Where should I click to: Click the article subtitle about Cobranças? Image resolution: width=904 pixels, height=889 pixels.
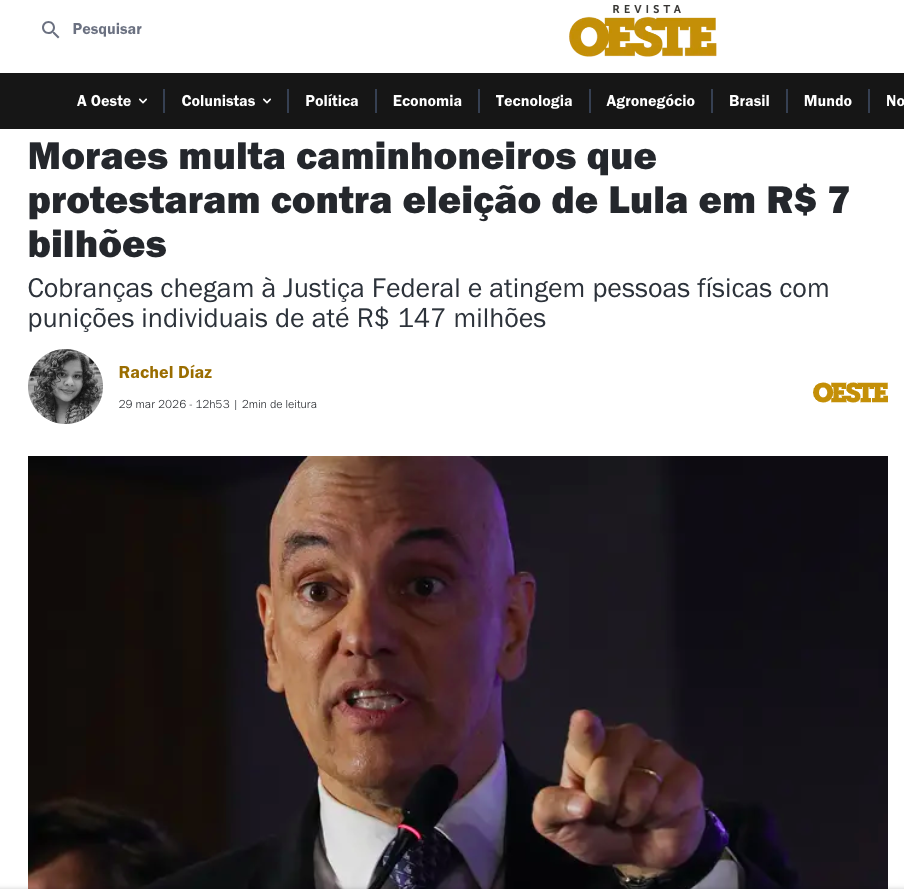tap(428, 303)
